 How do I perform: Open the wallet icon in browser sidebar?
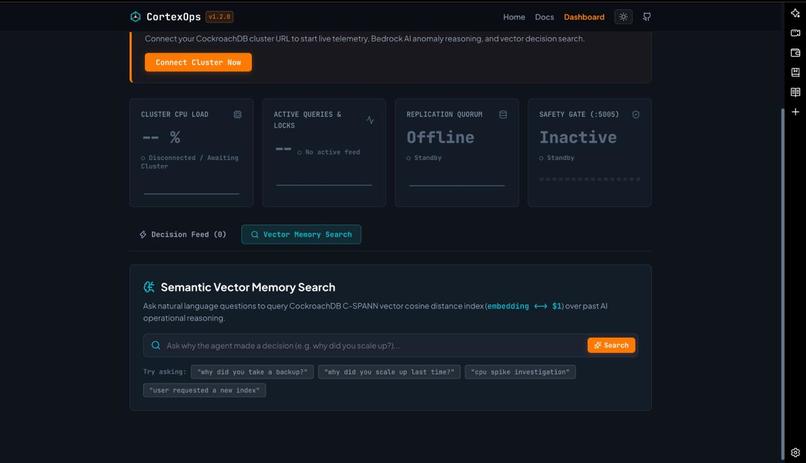(x=795, y=52)
